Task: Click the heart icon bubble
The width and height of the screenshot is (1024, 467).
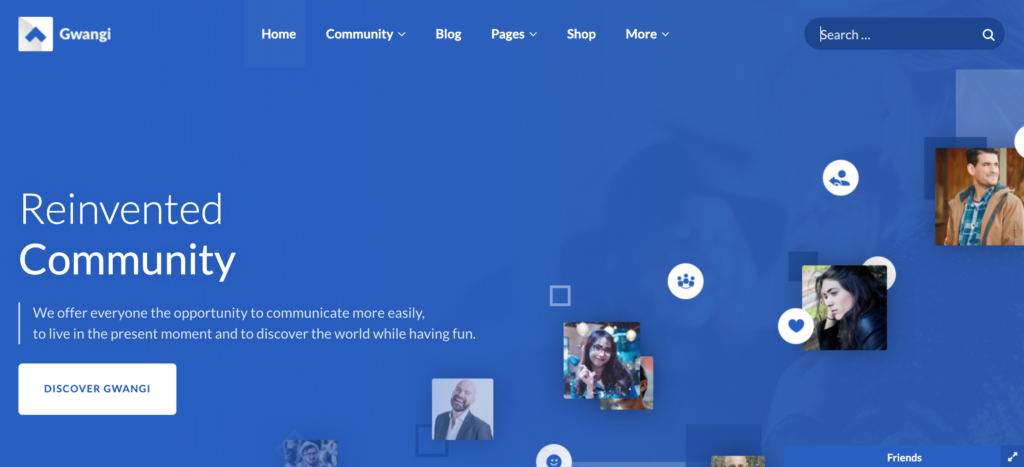Action: tap(795, 325)
